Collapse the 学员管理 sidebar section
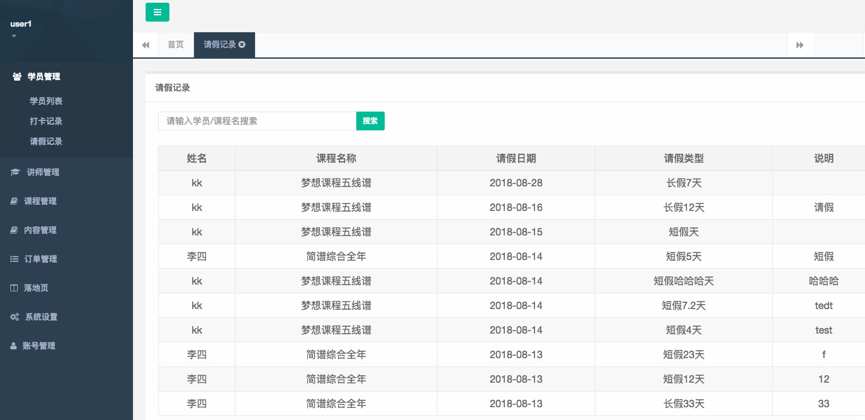This screenshot has height=420, width=865. (x=44, y=77)
